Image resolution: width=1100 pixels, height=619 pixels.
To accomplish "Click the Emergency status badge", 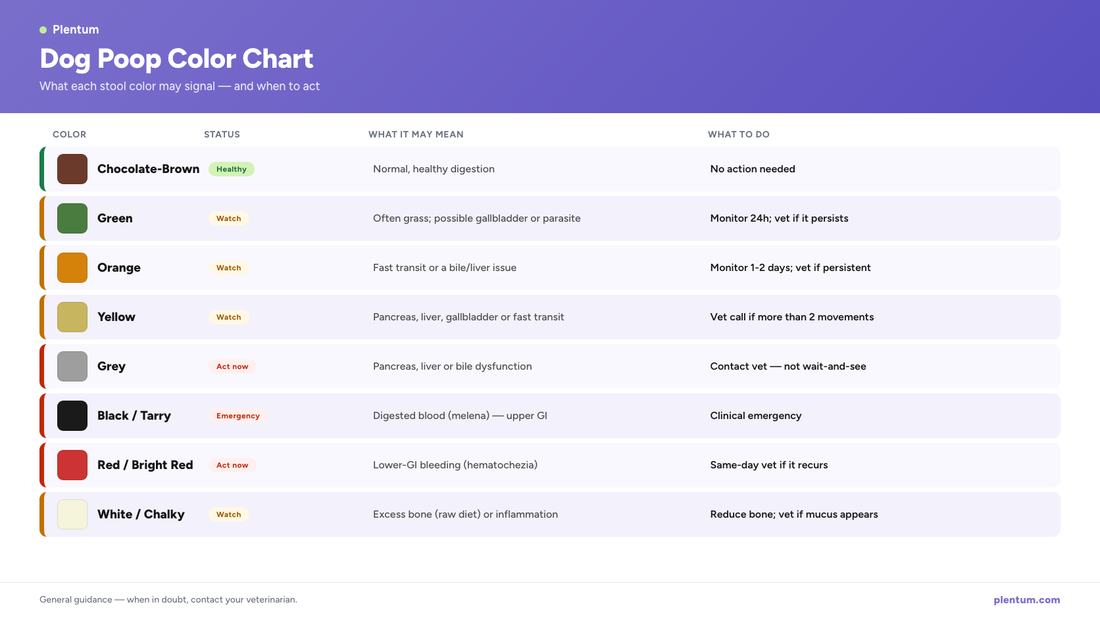I will [238, 415].
